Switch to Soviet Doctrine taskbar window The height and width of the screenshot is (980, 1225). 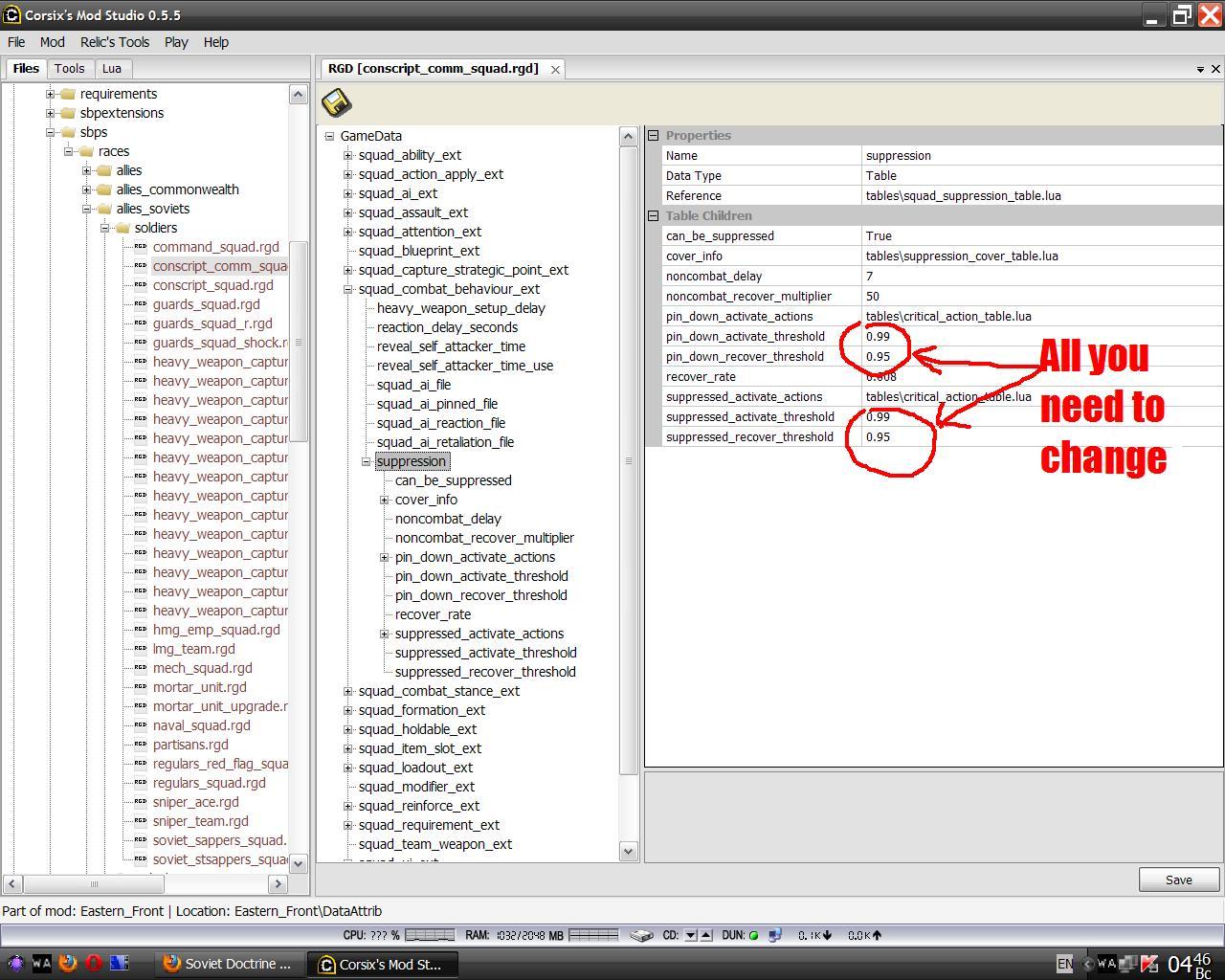[x=229, y=964]
